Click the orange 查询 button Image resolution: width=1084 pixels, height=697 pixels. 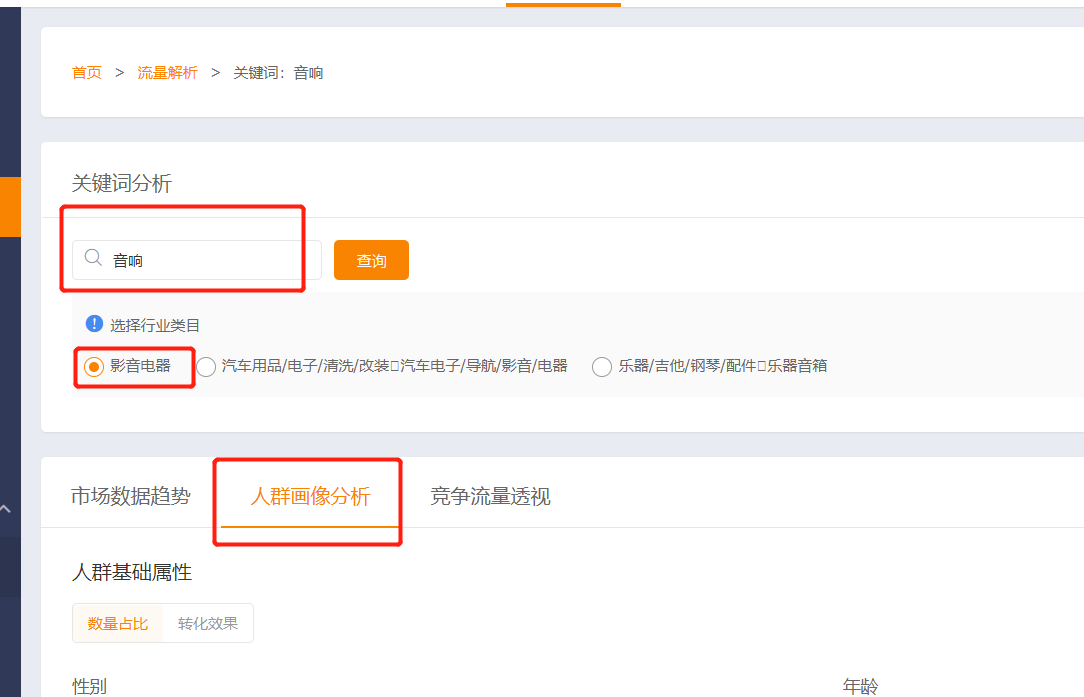[371, 260]
